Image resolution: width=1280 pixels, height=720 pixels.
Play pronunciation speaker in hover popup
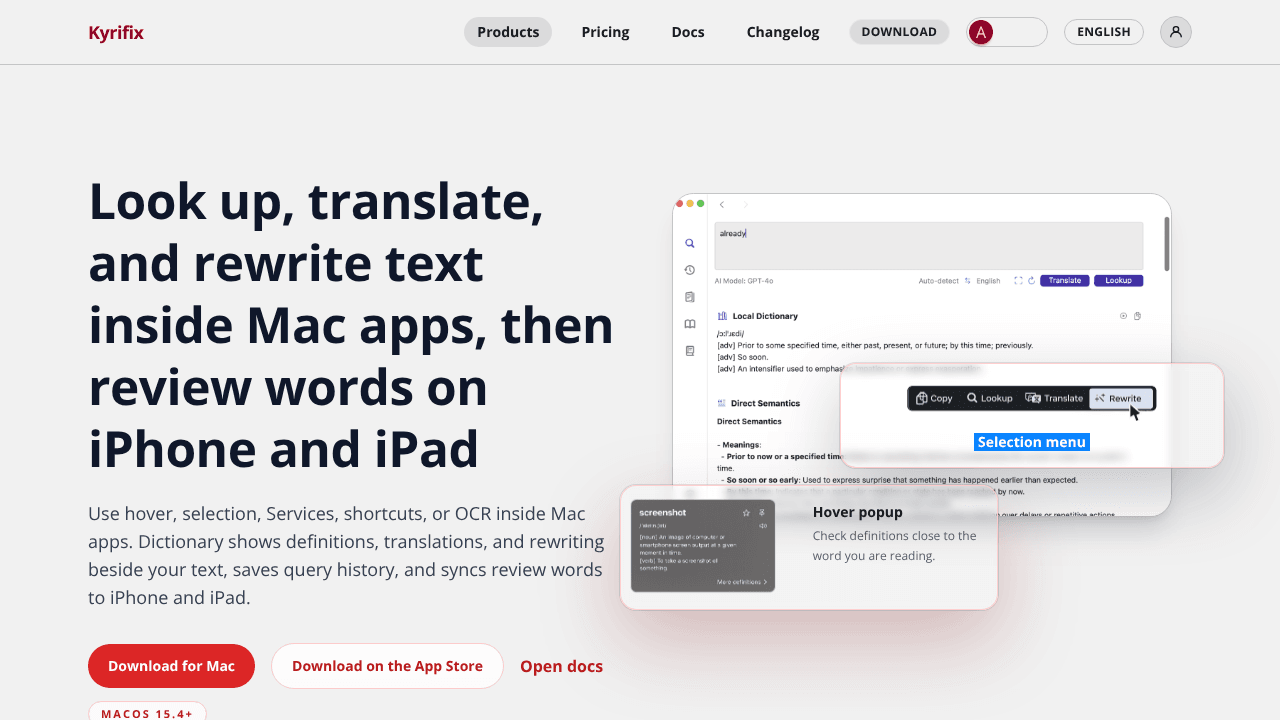point(762,525)
